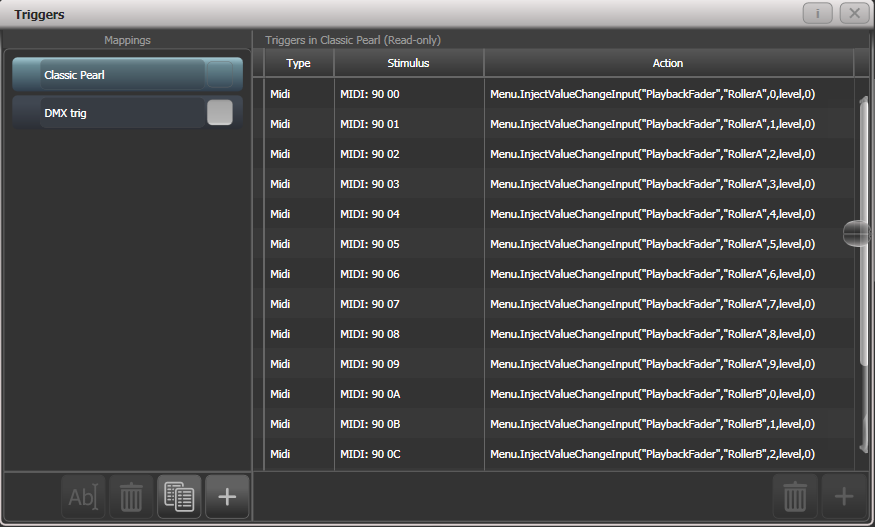Click the Stimulus column header
This screenshot has width=875, height=527.
408,63
